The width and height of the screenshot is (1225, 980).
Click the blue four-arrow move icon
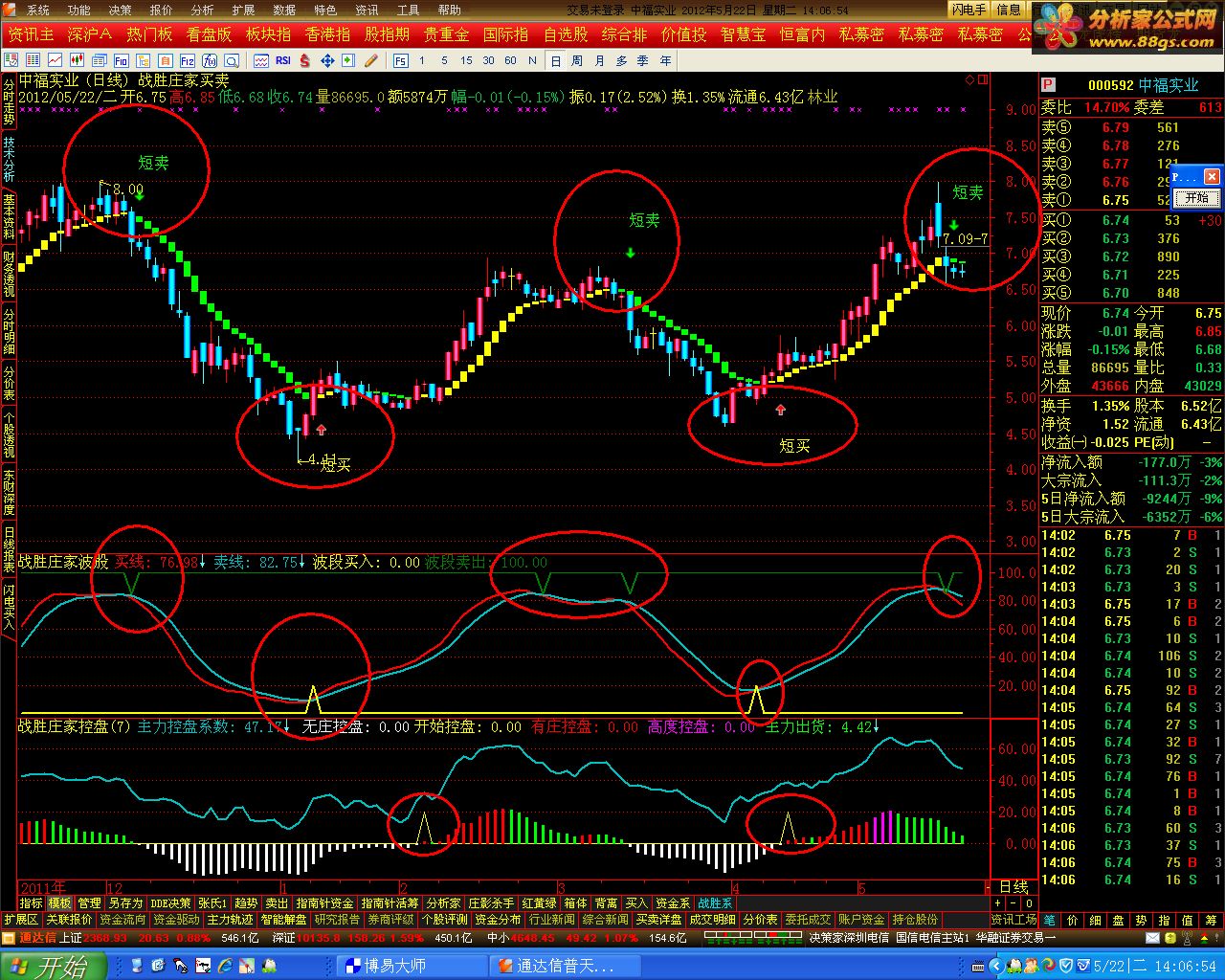pos(327,60)
